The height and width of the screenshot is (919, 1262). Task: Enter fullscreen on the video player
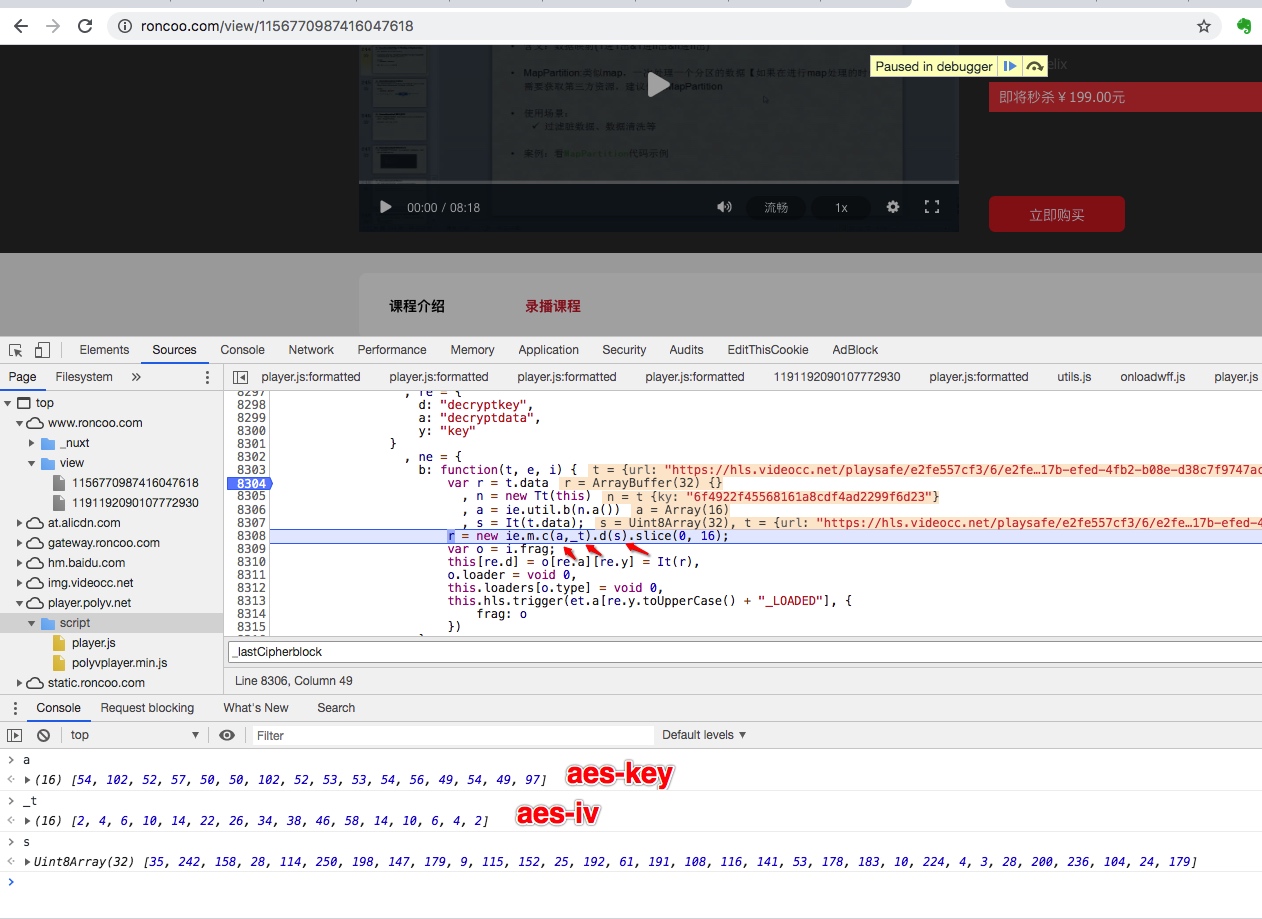point(932,207)
